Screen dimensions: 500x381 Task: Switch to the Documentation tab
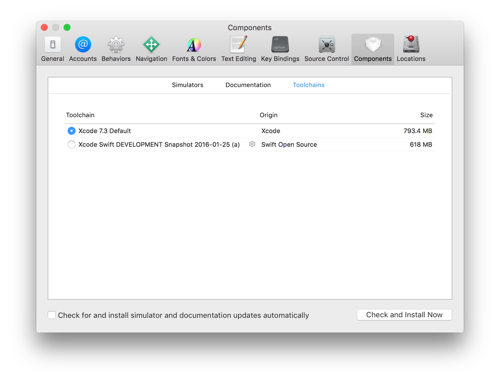click(248, 85)
